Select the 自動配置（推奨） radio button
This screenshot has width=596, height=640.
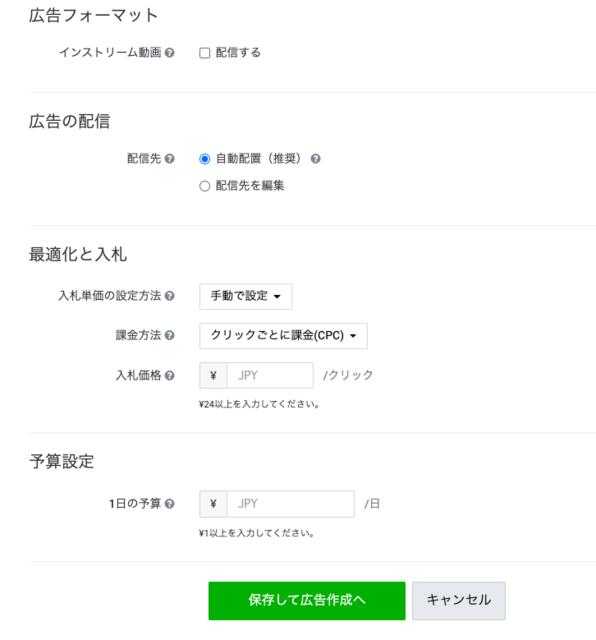click(205, 159)
